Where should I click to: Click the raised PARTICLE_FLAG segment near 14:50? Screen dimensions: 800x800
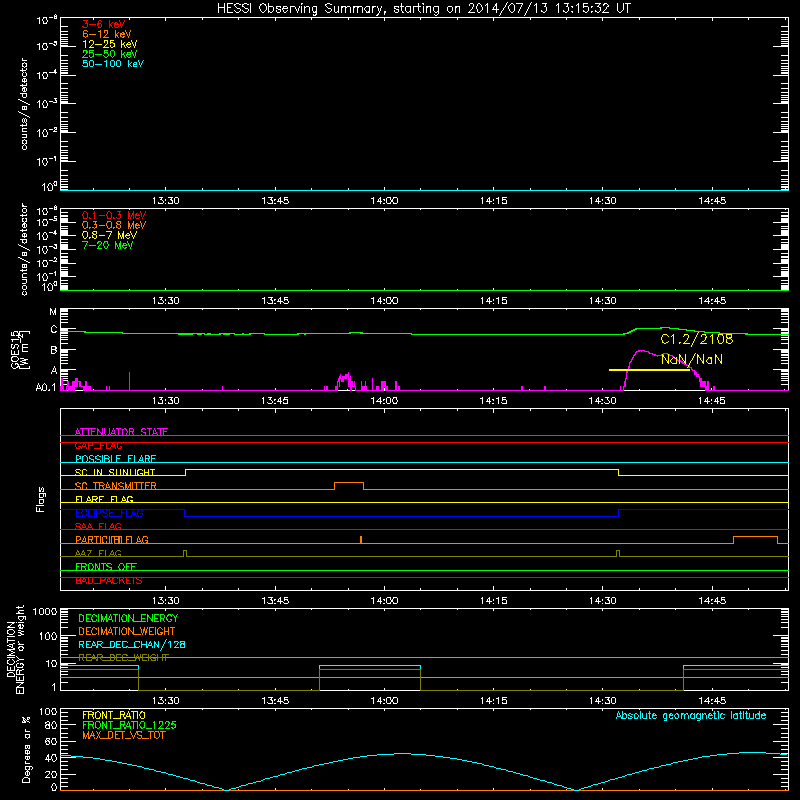pyautogui.click(x=756, y=537)
